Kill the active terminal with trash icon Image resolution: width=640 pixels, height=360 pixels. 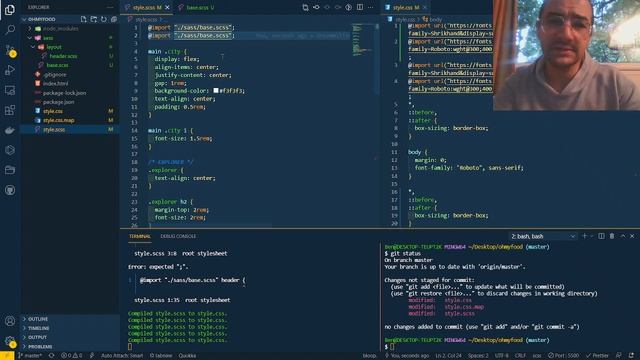tap(612, 236)
